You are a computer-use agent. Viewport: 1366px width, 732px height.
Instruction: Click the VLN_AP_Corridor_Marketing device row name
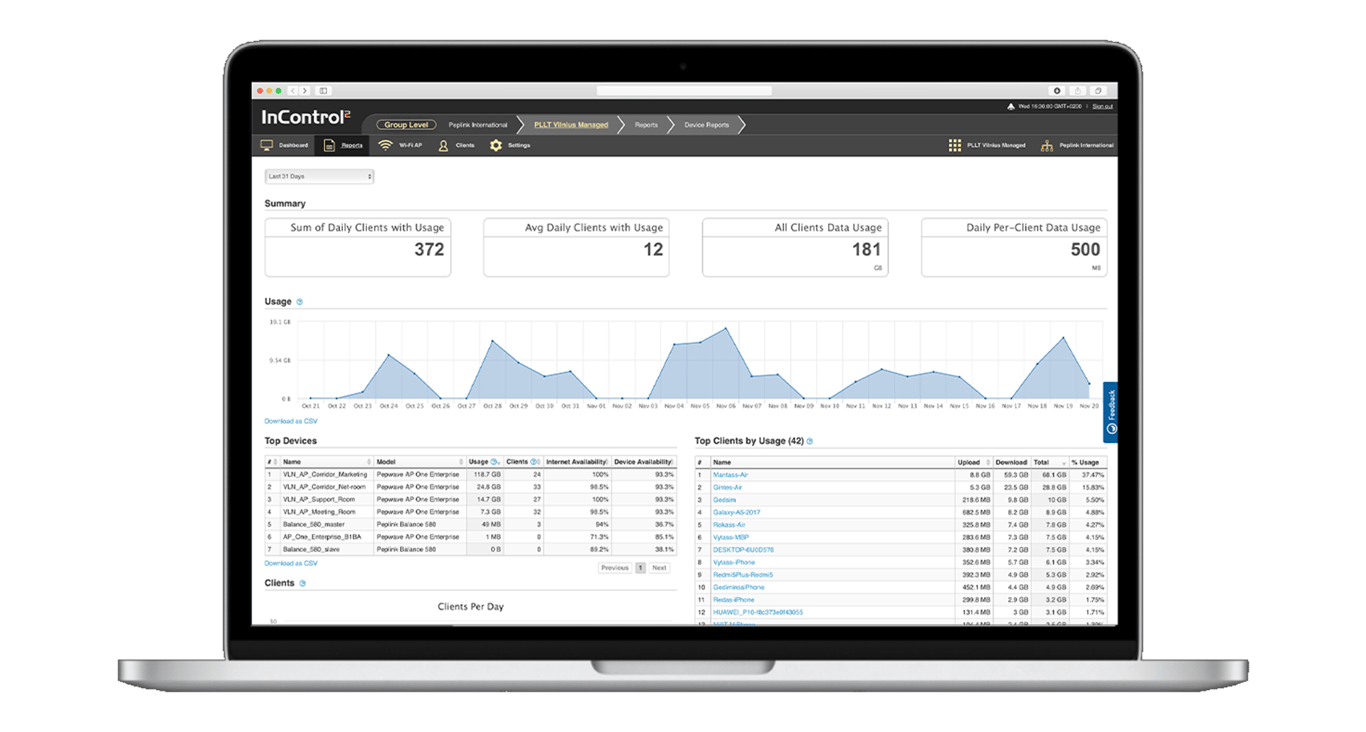tap(325, 474)
